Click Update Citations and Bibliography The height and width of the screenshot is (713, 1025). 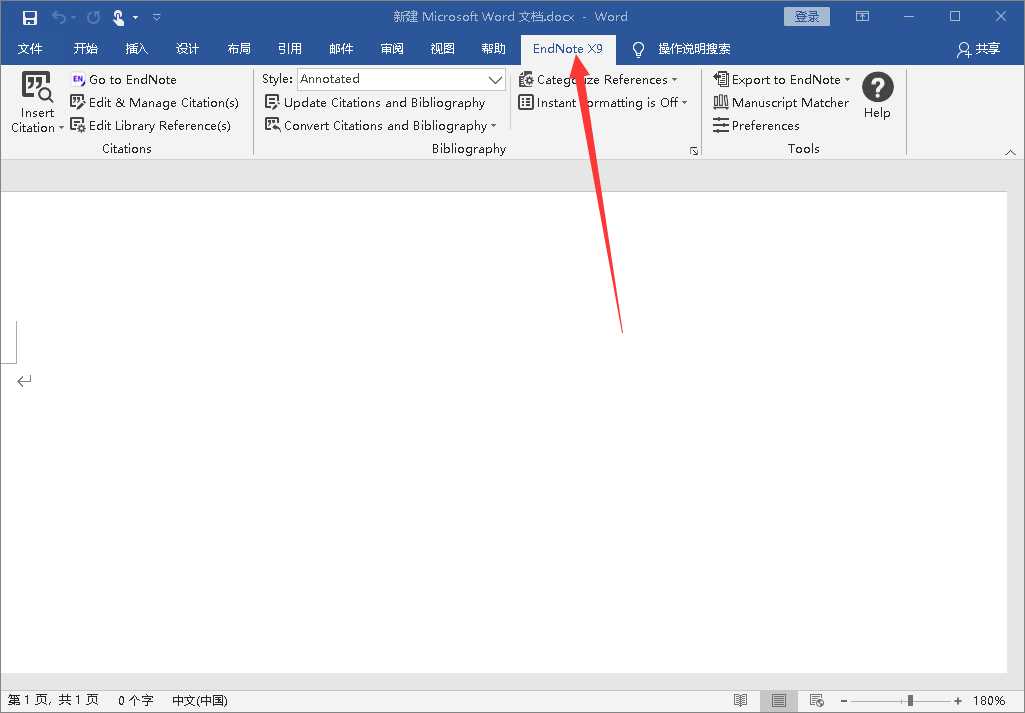tap(375, 103)
